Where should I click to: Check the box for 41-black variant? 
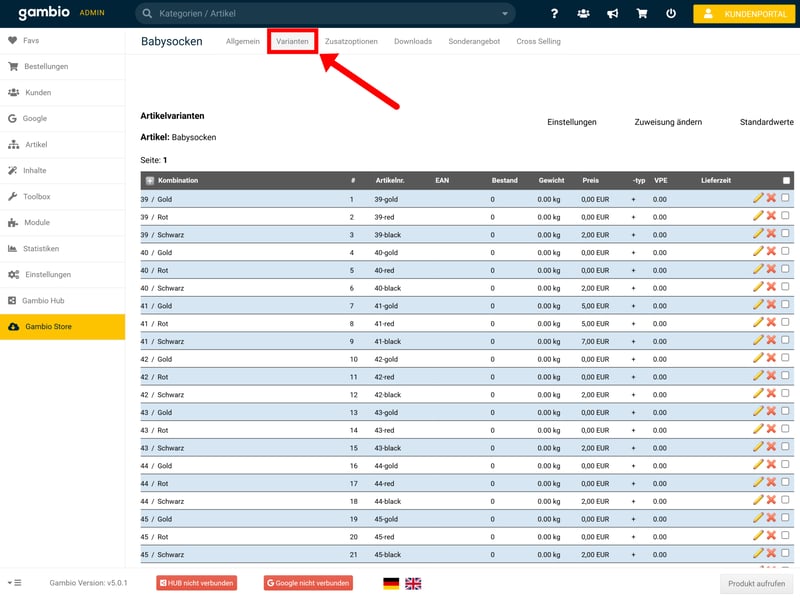(785, 340)
